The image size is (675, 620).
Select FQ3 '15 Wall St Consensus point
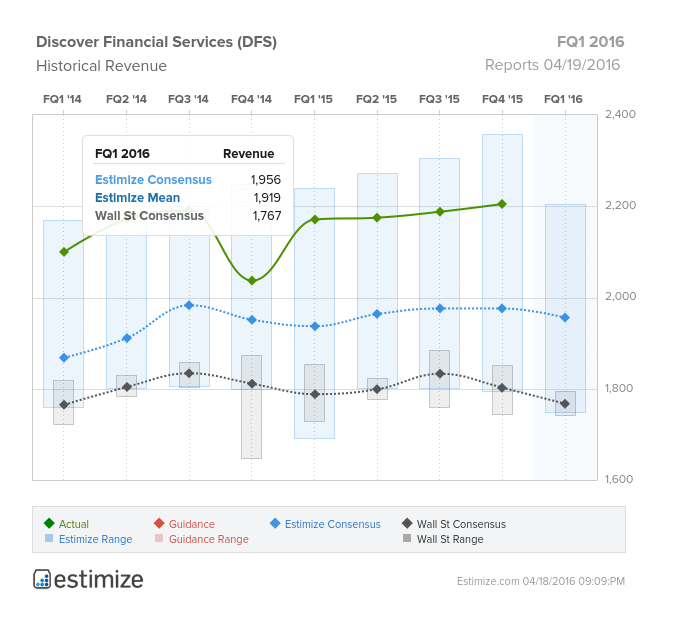[x=440, y=373]
